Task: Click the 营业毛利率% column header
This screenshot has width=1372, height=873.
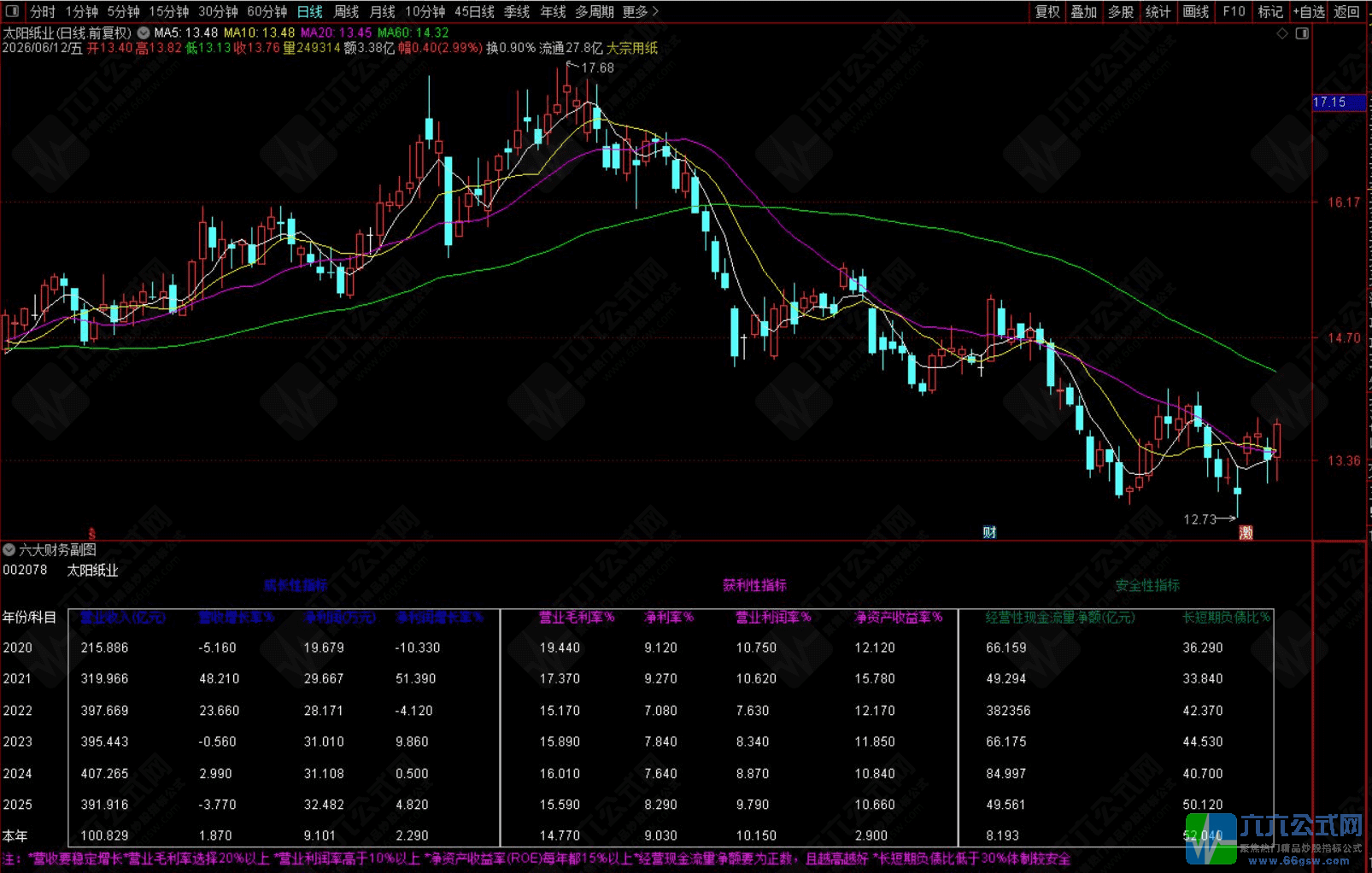Action: click(x=577, y=617)
